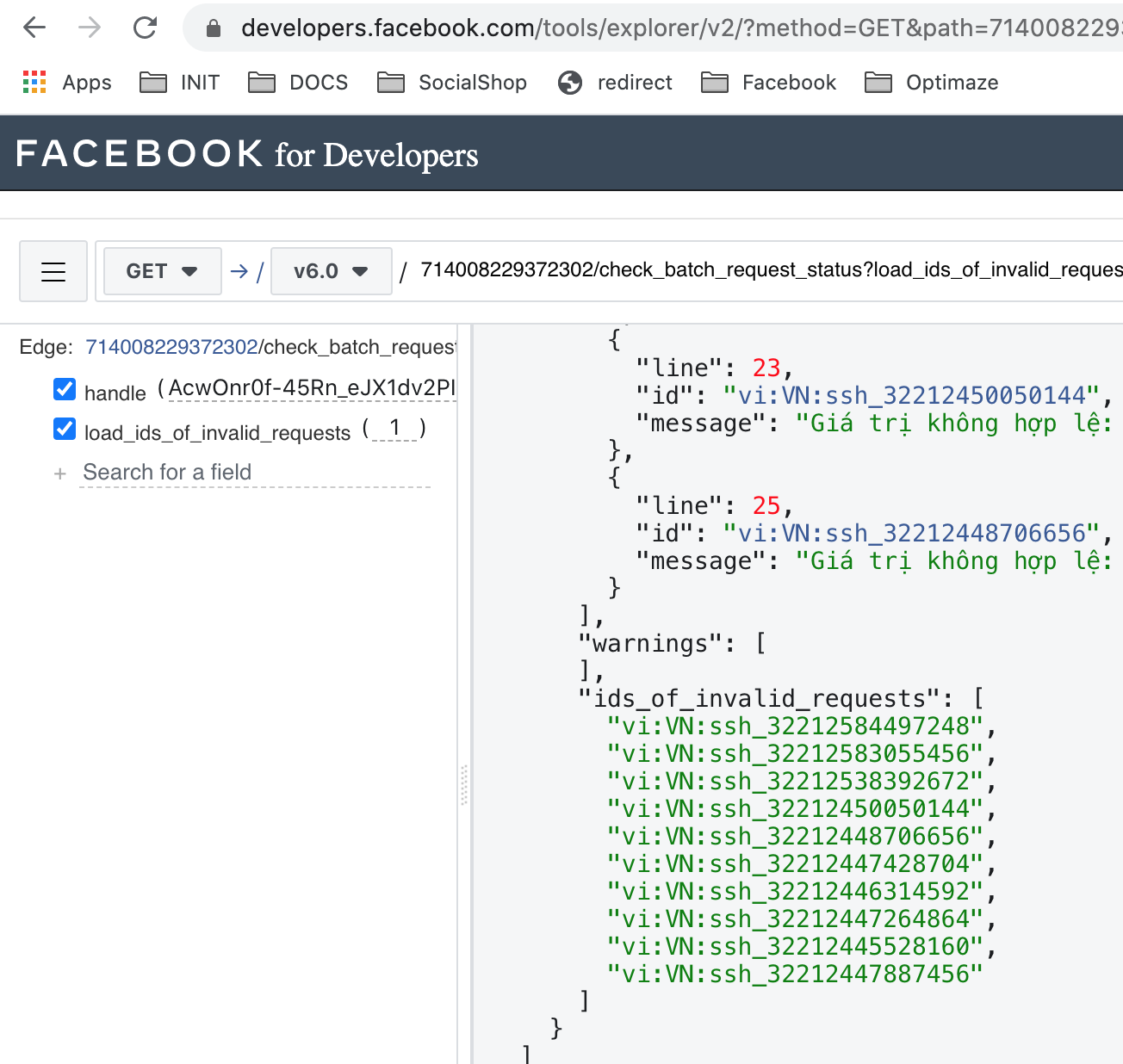
Task: Select invalid id vi:VN:ssh_32212538392672
Action: point(795,782)
